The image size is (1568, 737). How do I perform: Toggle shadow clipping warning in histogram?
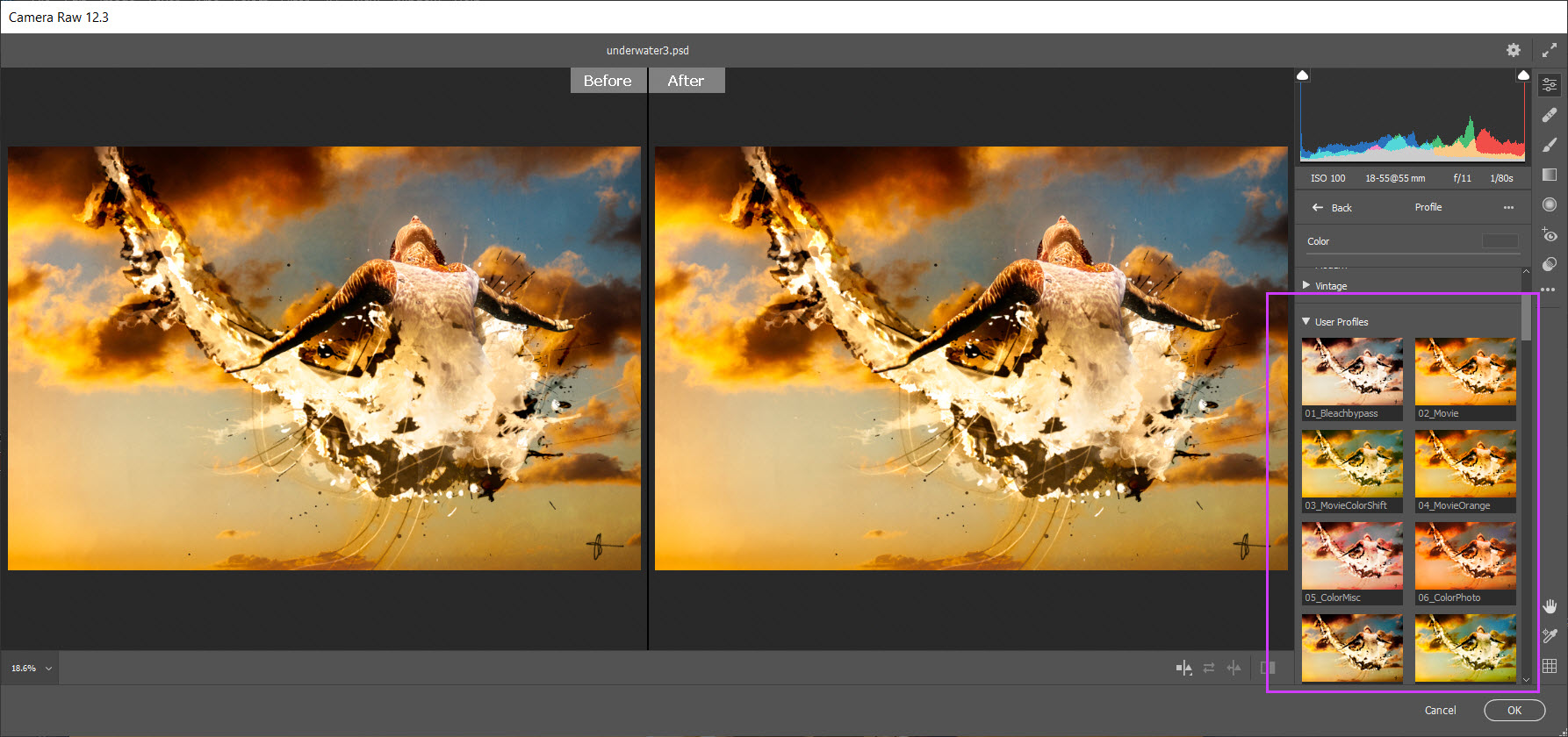(1303, 75)
